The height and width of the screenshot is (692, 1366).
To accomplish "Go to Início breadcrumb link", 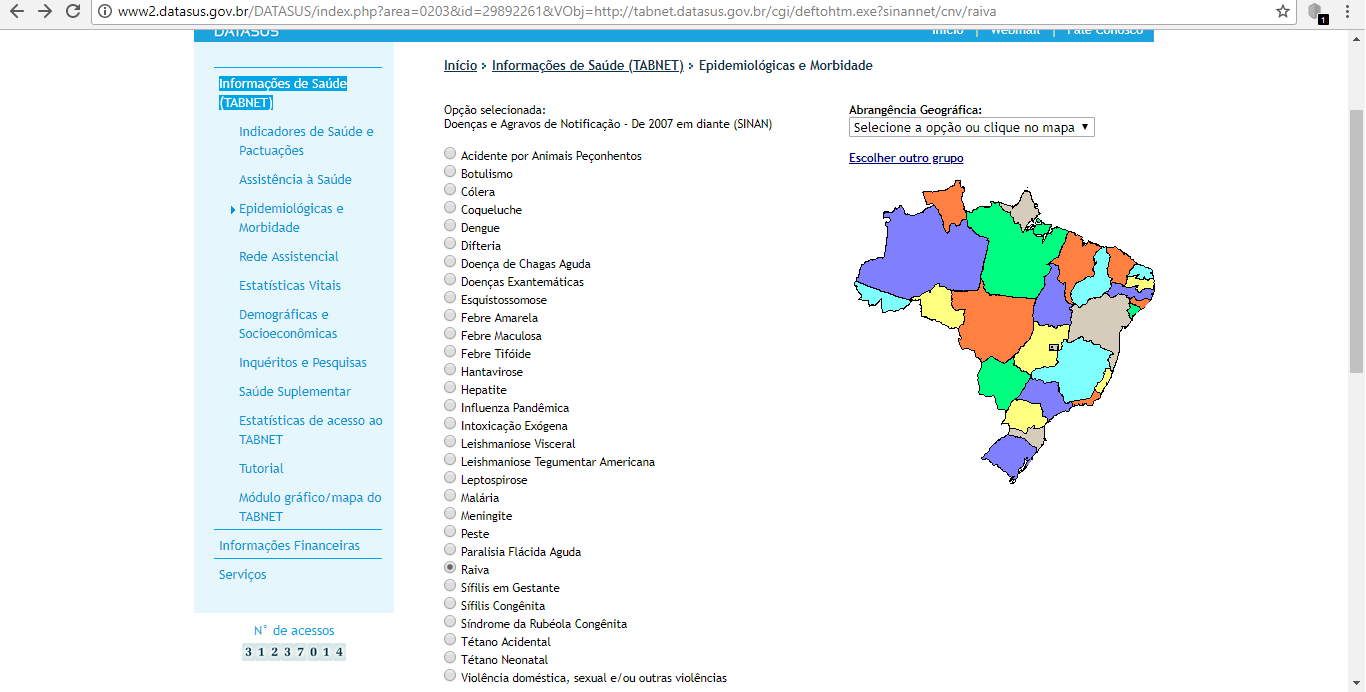I will click(460, 66).
